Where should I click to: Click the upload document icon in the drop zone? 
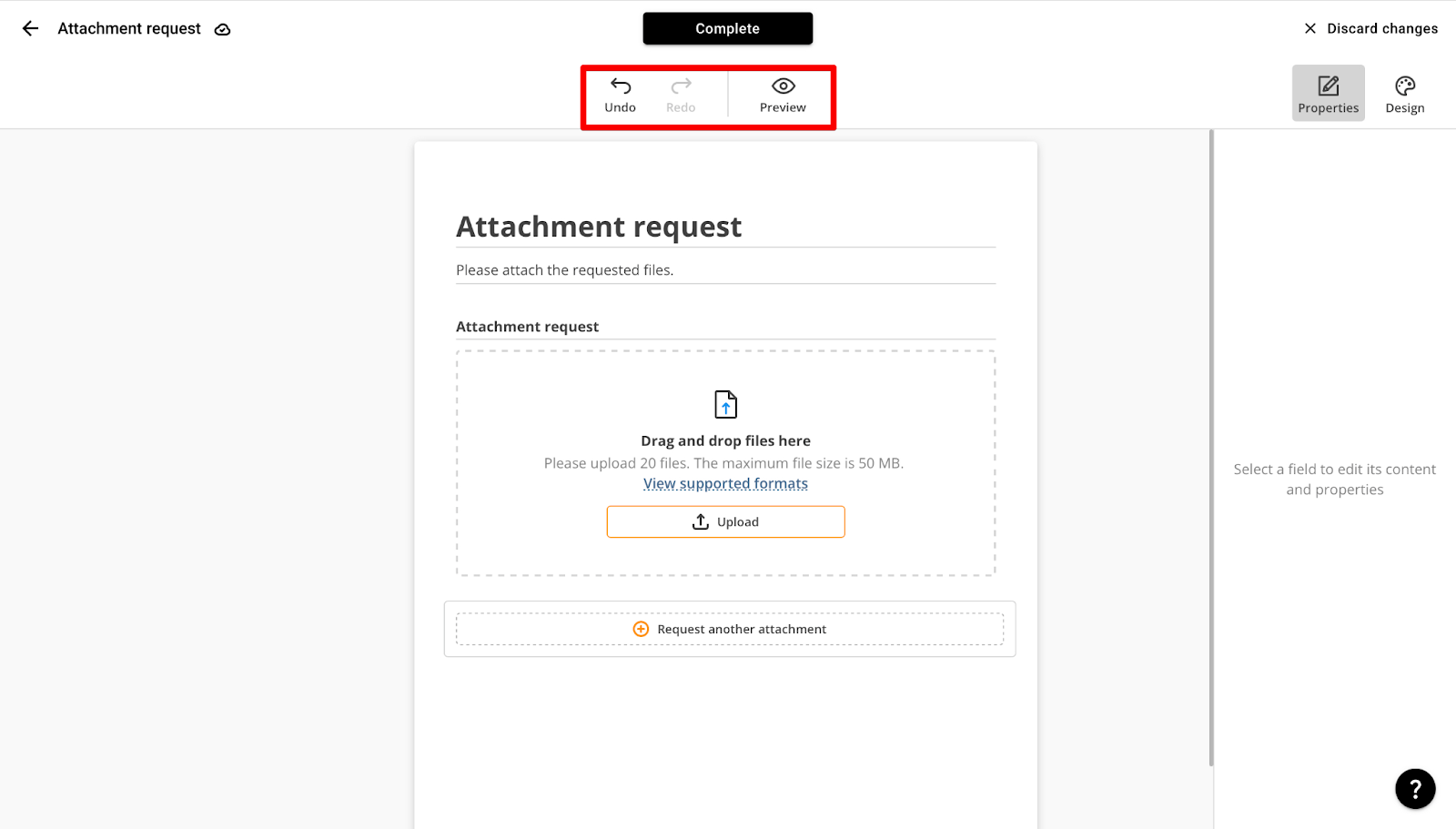click(725, 403)
